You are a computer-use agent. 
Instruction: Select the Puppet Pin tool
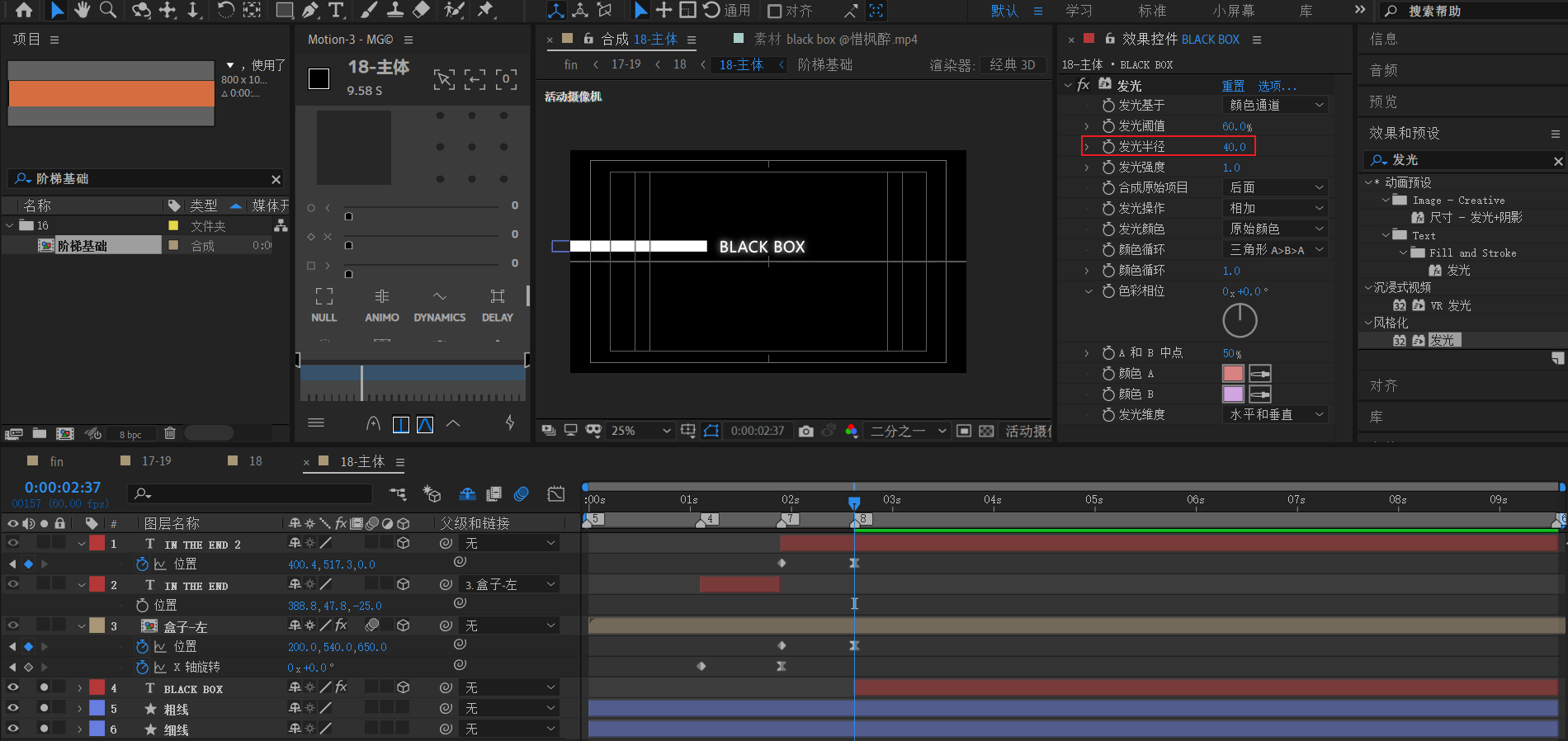pos(486,11)
